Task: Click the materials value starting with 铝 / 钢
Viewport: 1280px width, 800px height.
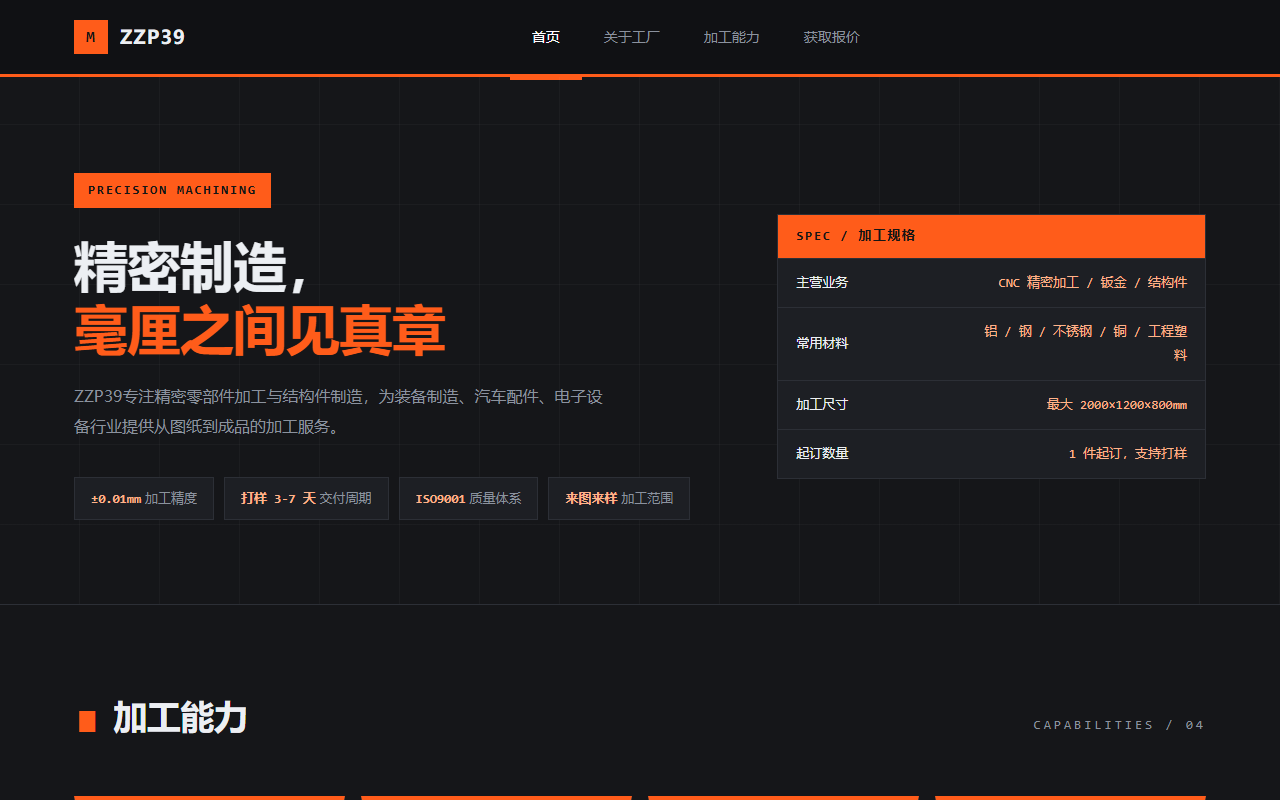Action: [x=1085, y=343]
